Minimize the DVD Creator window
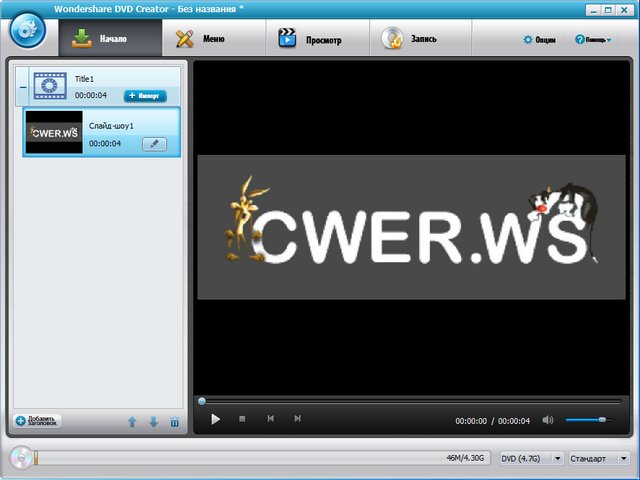Screen dimensions: 640x480 click(593, 10)
